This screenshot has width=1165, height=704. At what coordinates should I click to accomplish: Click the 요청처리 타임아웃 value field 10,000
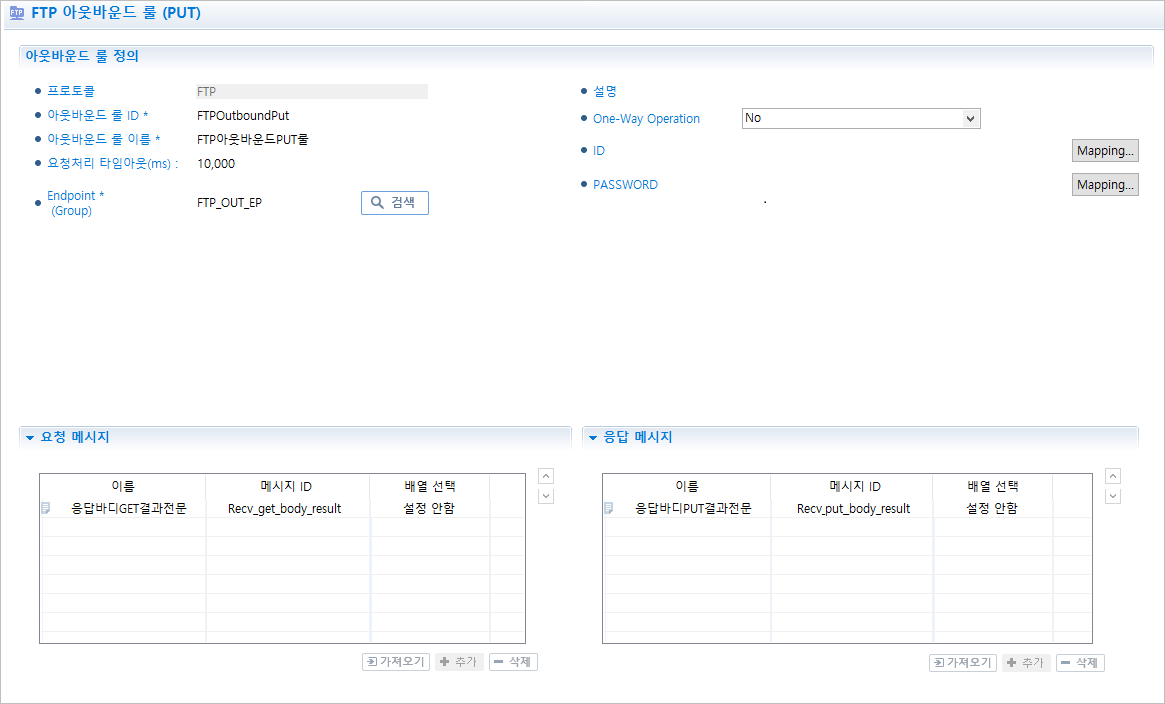point(216,164)
